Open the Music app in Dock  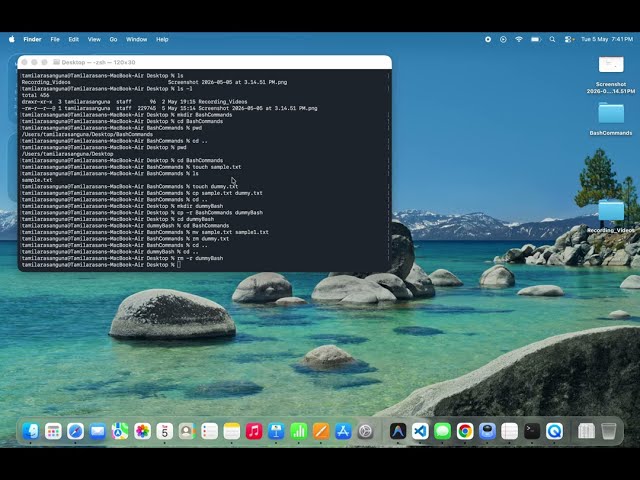pos(254,431)
